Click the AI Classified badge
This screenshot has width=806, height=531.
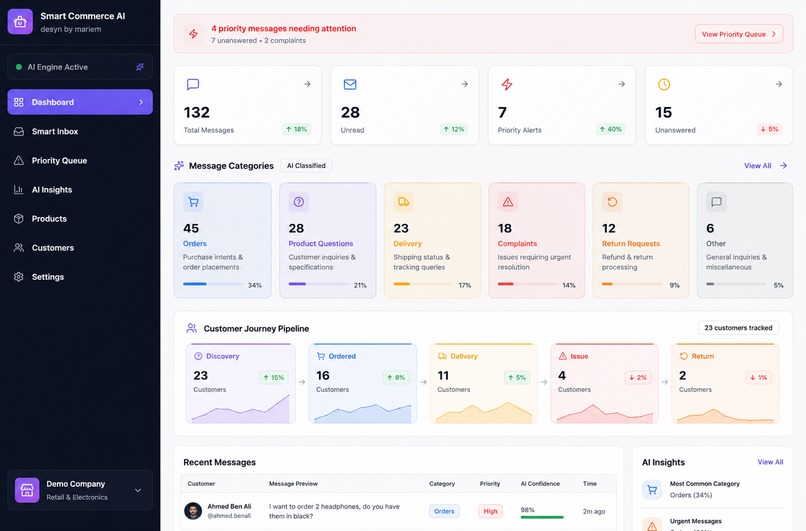coord(306,166)
